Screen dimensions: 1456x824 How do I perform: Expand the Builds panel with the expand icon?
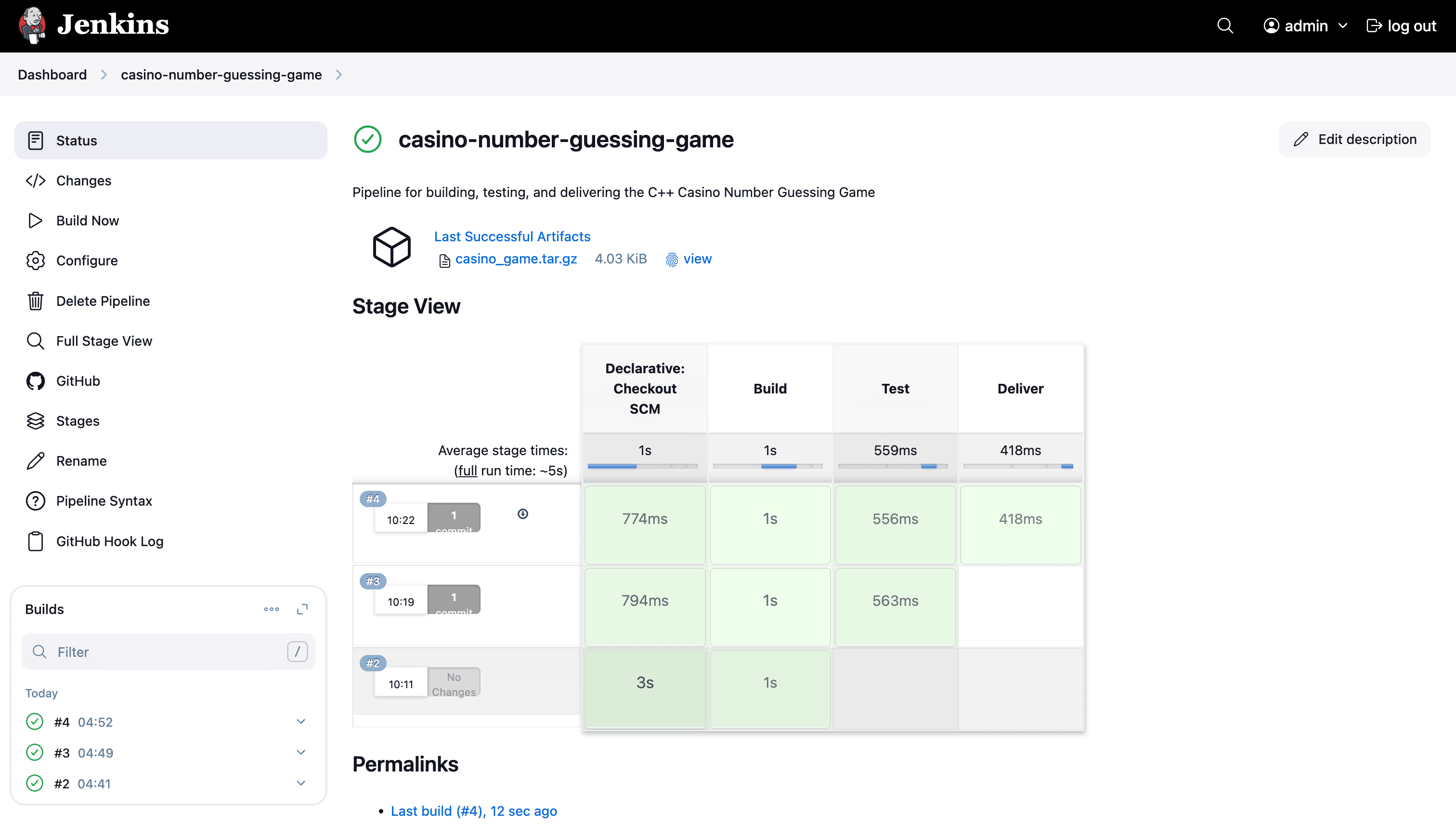pos(302,610)
